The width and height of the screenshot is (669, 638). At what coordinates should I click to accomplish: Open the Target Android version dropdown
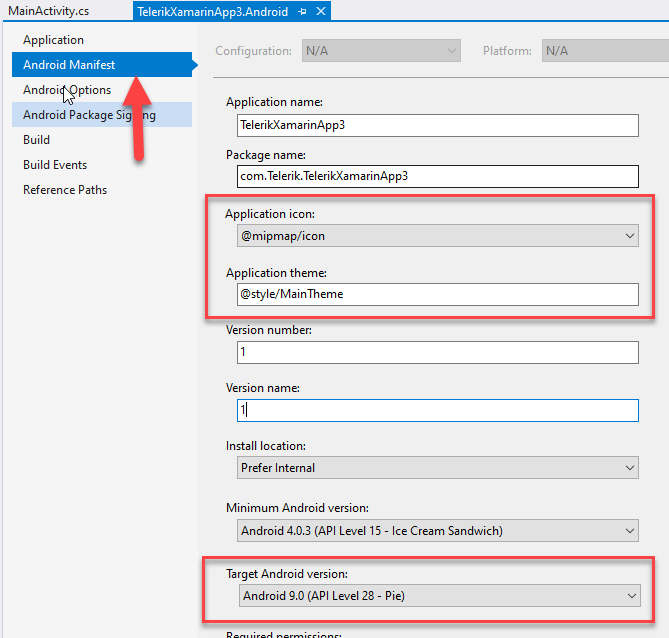coord(439,595)
